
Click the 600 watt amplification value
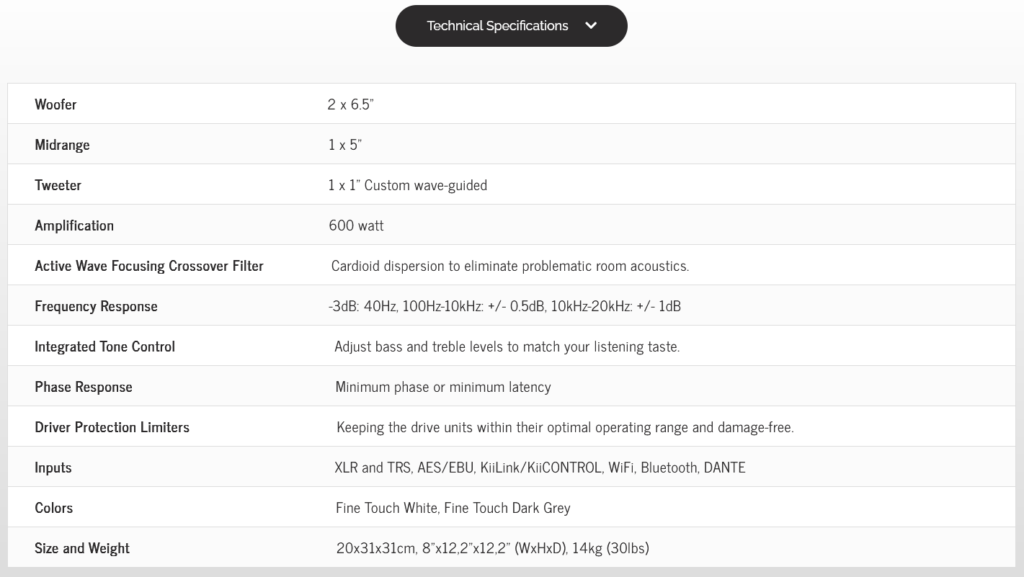pos(356,226)
